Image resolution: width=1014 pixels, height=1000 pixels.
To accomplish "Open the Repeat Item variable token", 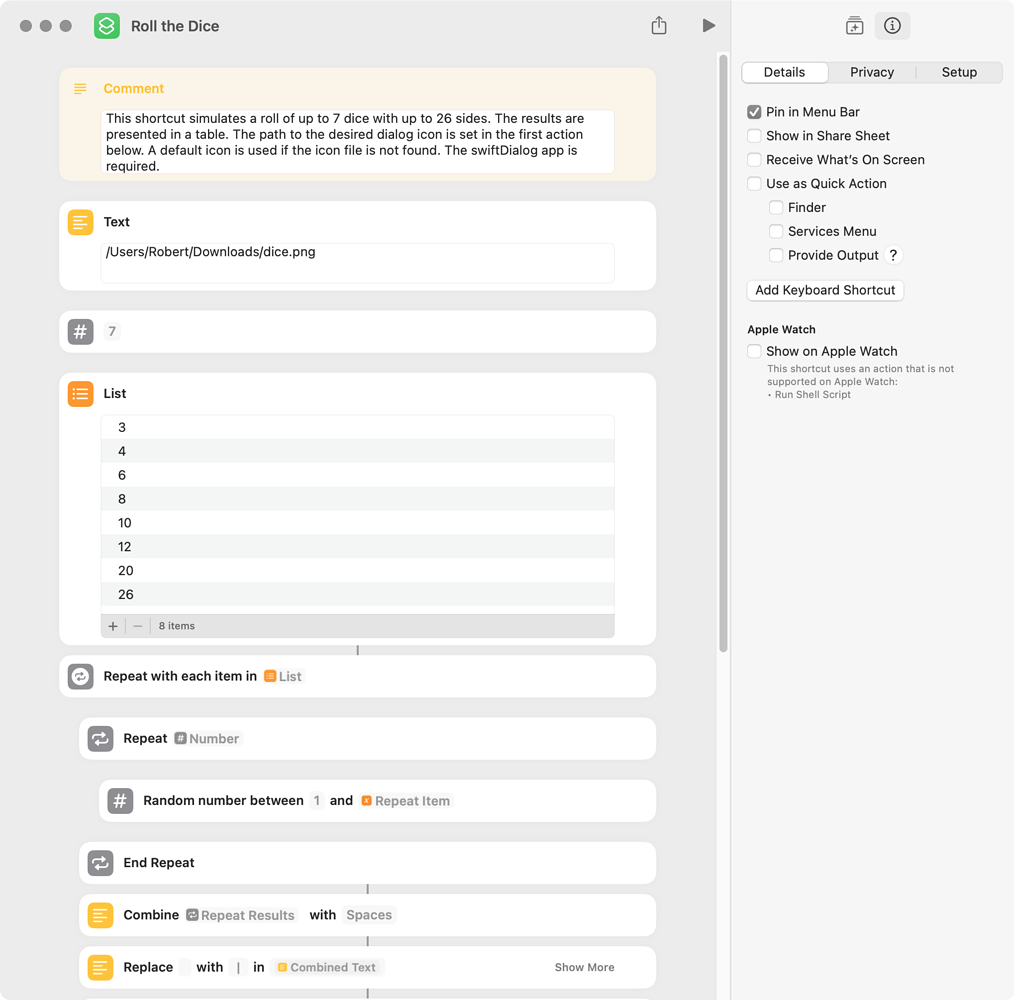I will point(406,800).
